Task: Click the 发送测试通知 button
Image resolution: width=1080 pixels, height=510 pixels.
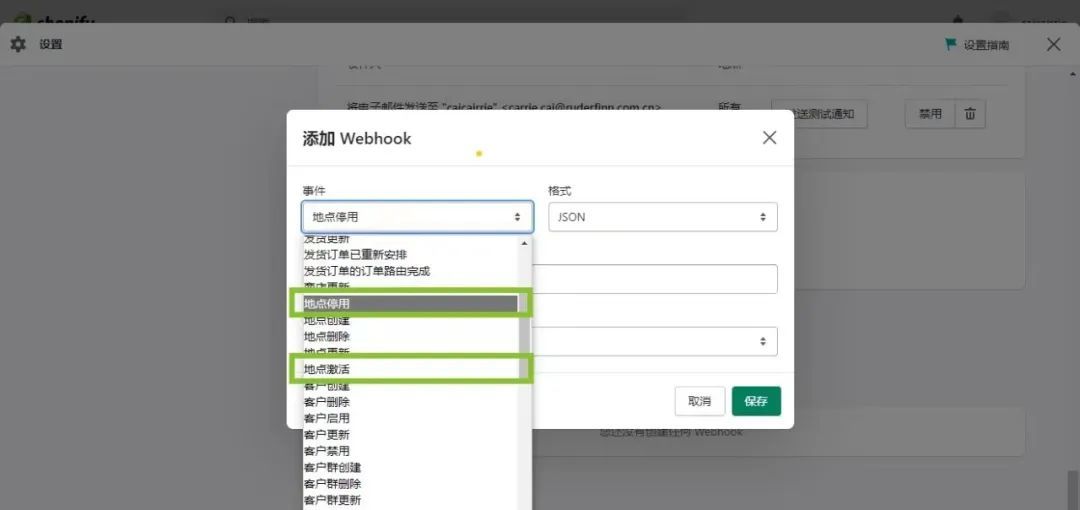Action: point(820,114)
